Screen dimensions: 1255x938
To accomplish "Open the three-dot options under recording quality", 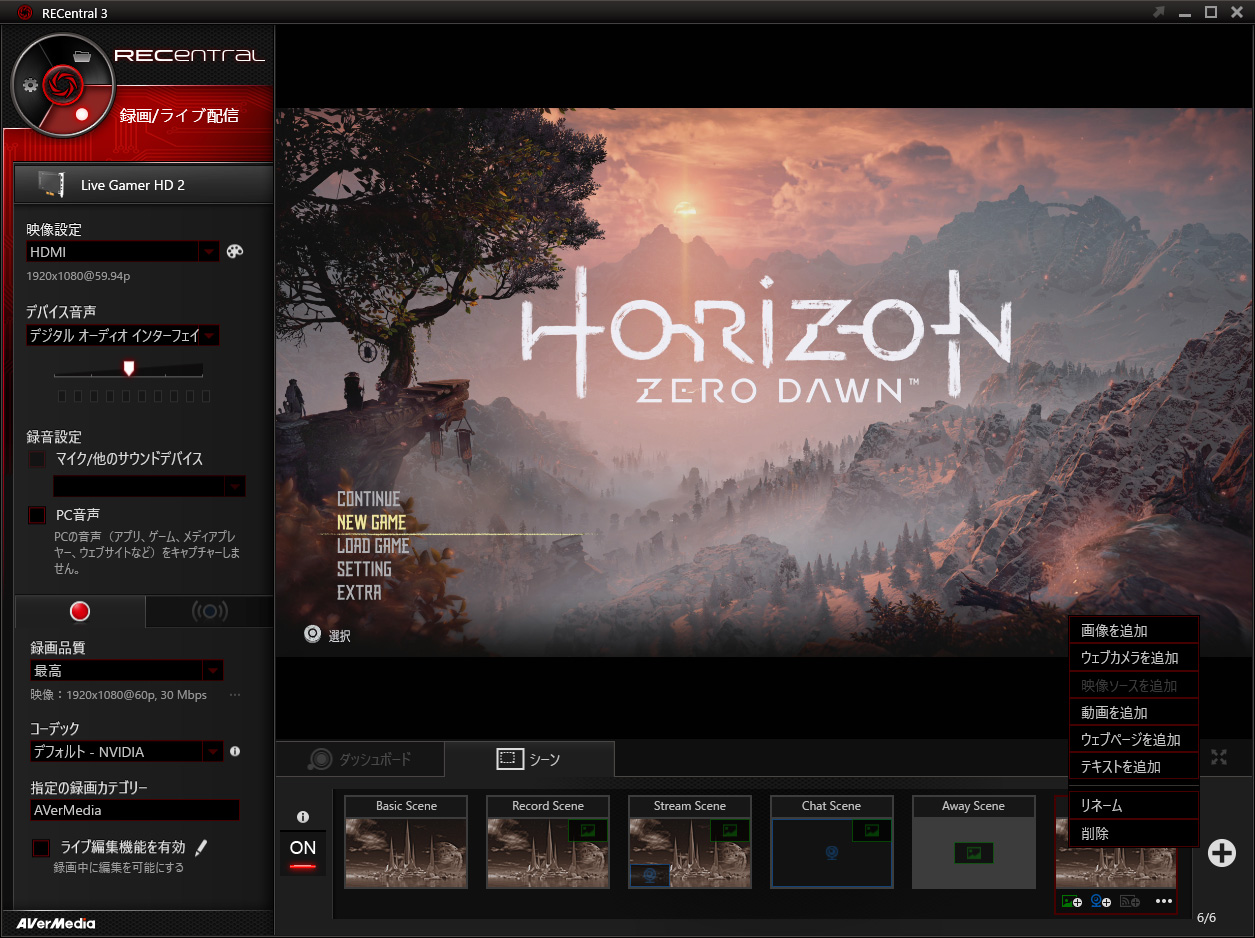I will click(235, 694).
